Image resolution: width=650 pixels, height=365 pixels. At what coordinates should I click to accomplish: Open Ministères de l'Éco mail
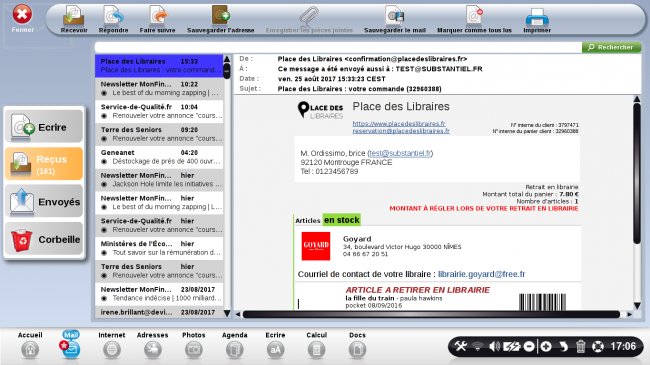pos(159,248)
